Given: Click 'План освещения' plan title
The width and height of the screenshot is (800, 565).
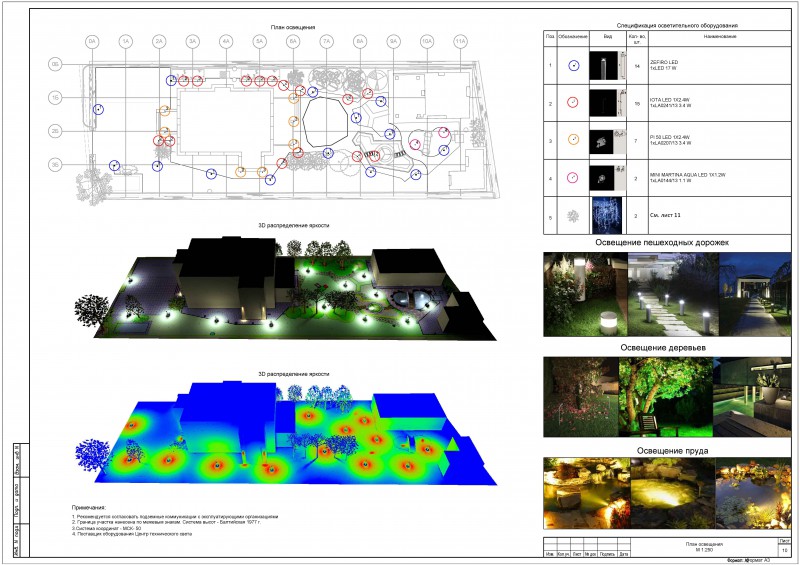Looking at the screenshot, I should pyautogui.click(x=293, y=28).
